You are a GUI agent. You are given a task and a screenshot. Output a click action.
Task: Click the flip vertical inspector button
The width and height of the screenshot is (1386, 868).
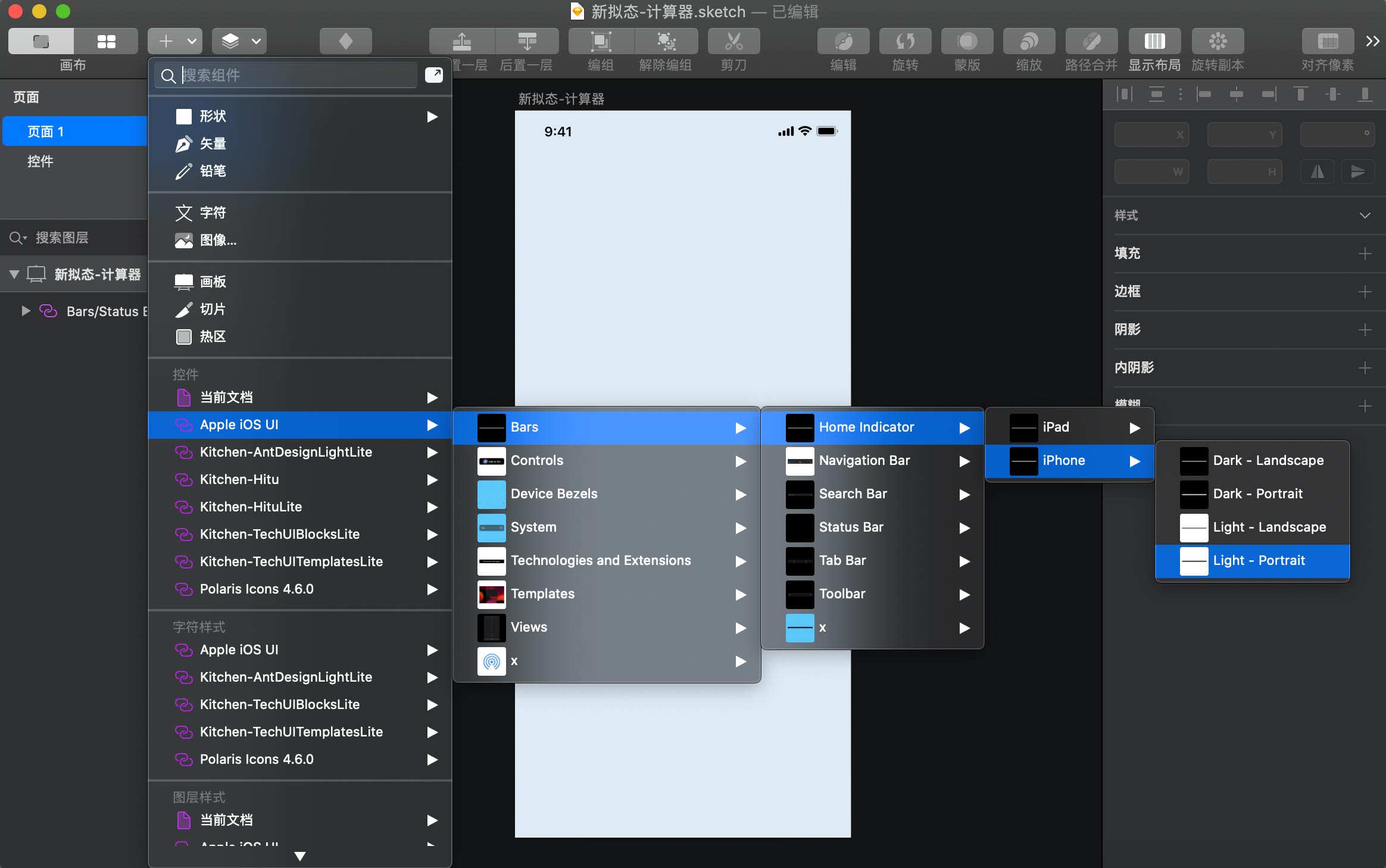click(1357, 171)
